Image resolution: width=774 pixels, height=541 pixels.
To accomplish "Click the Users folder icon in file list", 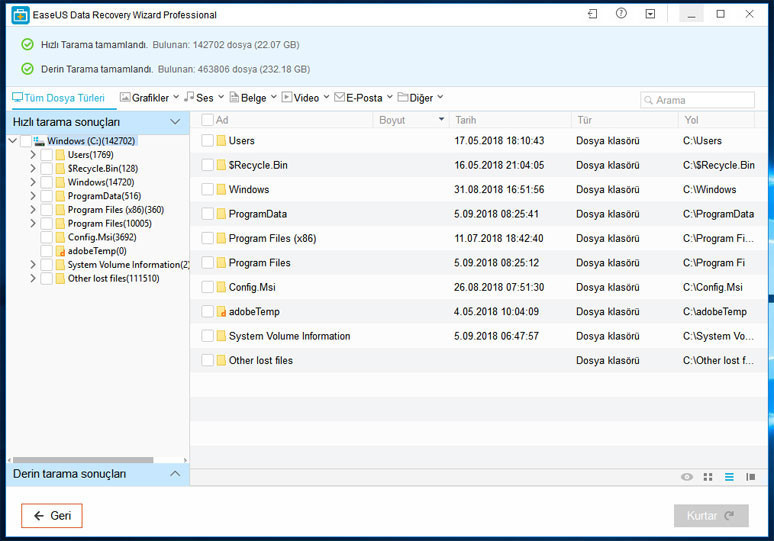I will (x=221, y=141).
